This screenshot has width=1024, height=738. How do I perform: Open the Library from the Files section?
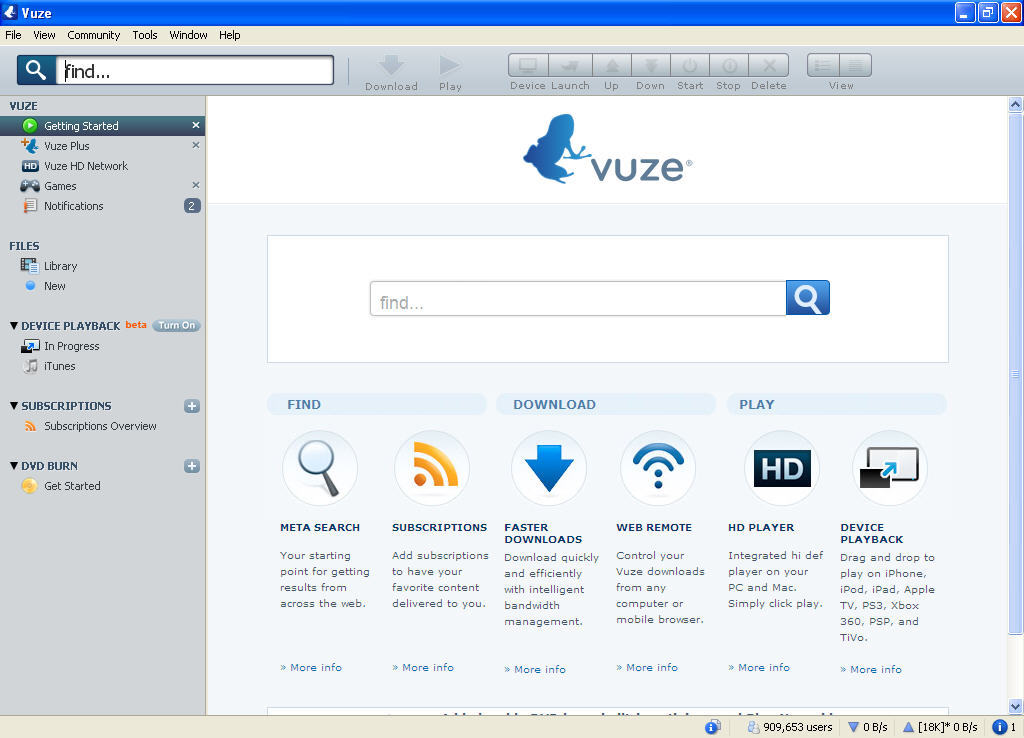(62, 266)
